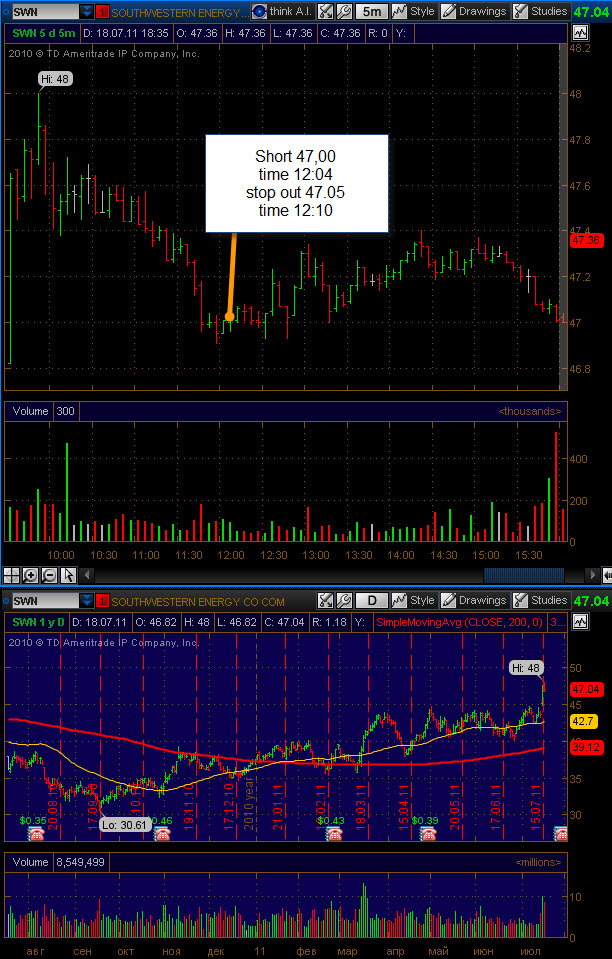The width and height of the screenshot is (612, 959).
Task: Click the scroll-to-end icon beside the scrollbar
Action: 606,575
